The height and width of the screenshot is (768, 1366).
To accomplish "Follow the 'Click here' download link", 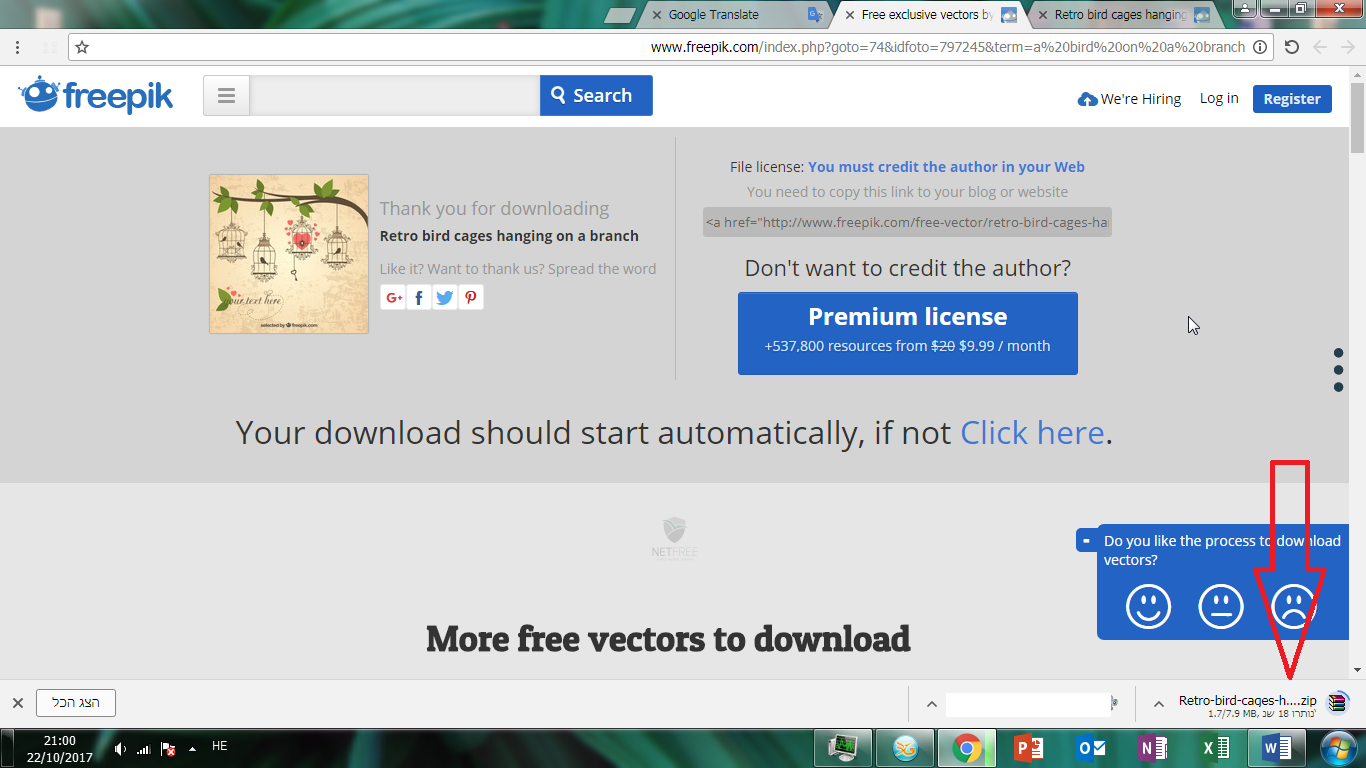I will click(1032, 433).
